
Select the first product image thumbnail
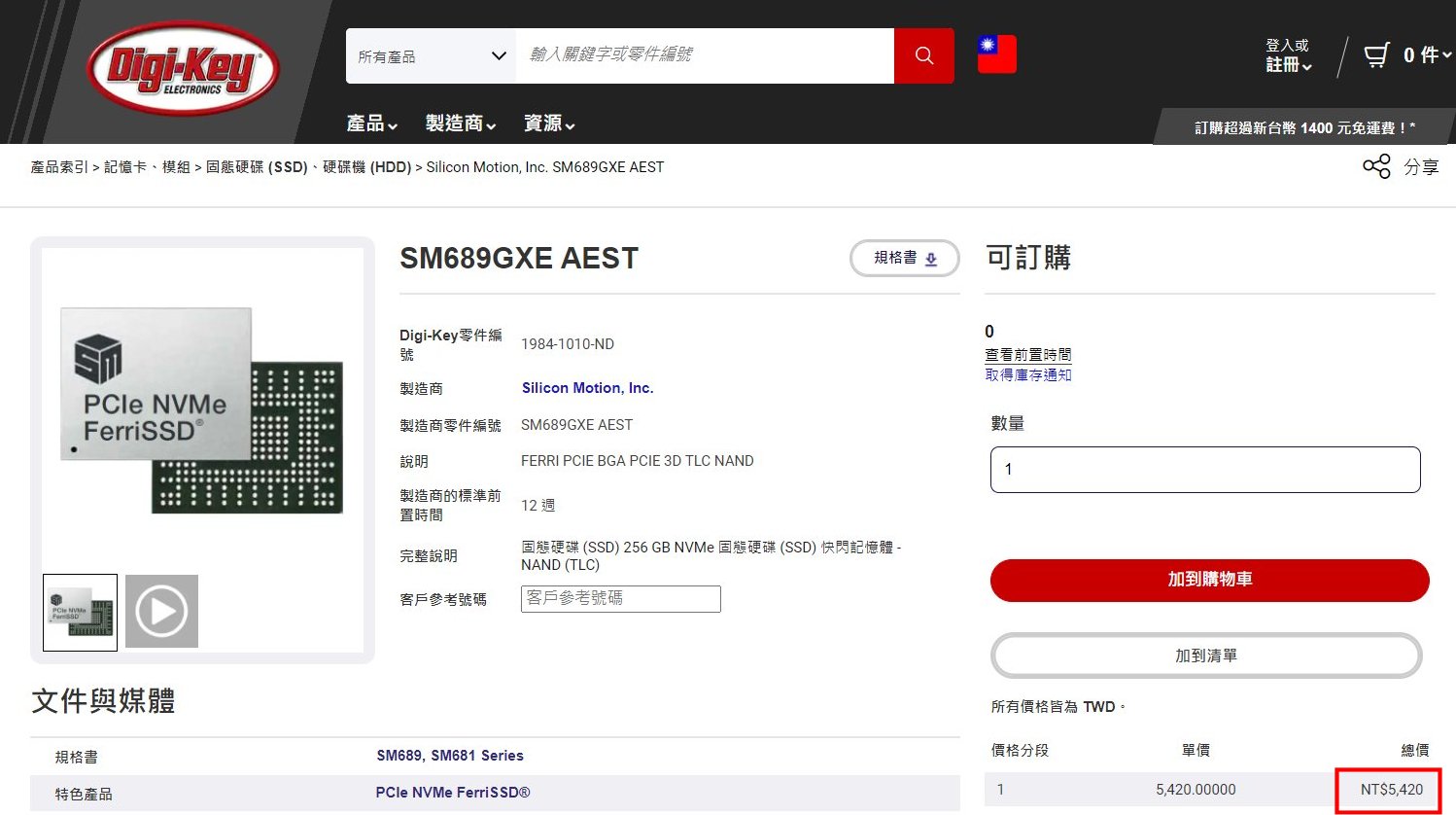click(x=81, y=613)
